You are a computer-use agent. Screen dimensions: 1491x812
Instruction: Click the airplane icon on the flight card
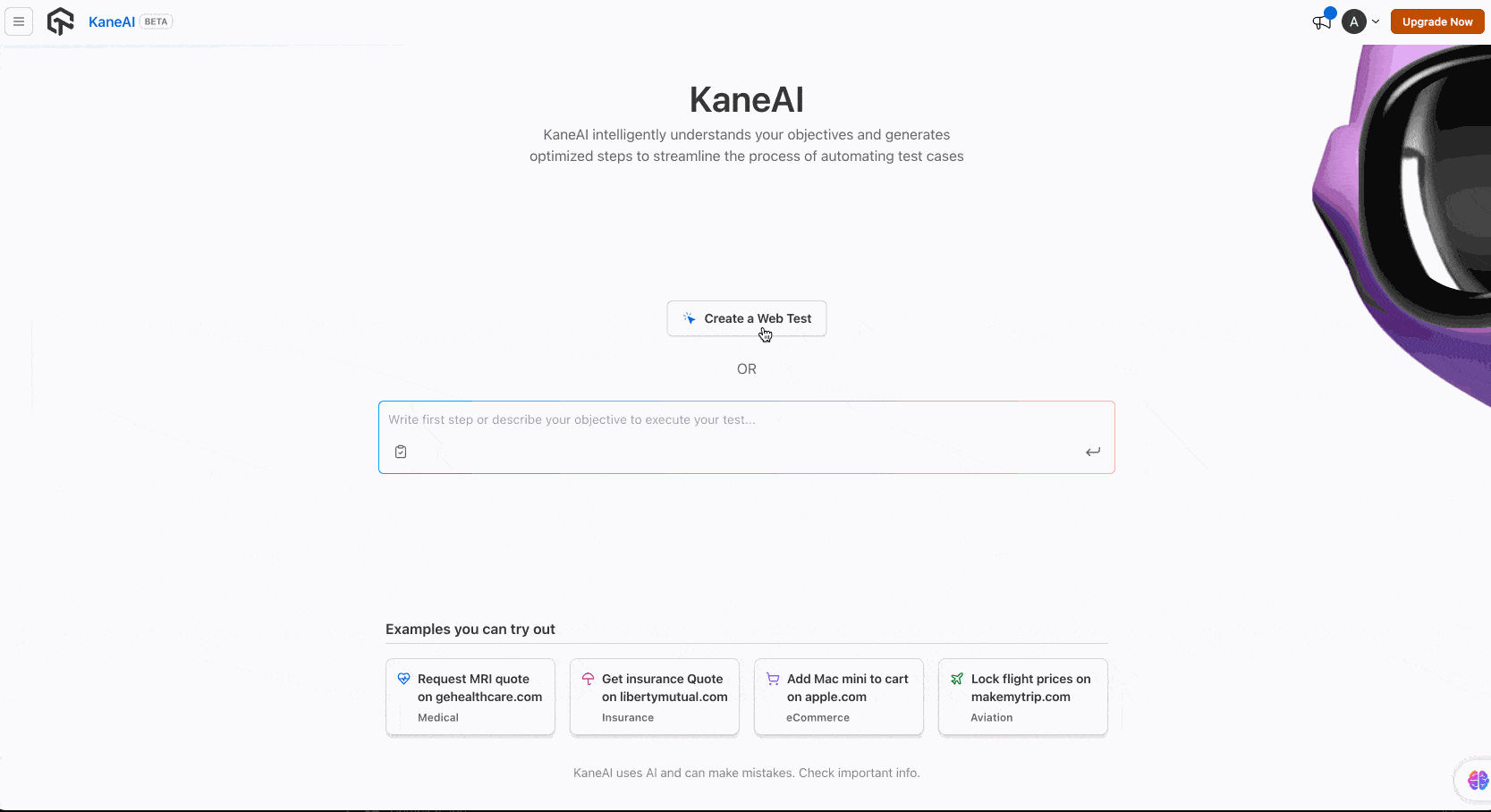[957, 679]
